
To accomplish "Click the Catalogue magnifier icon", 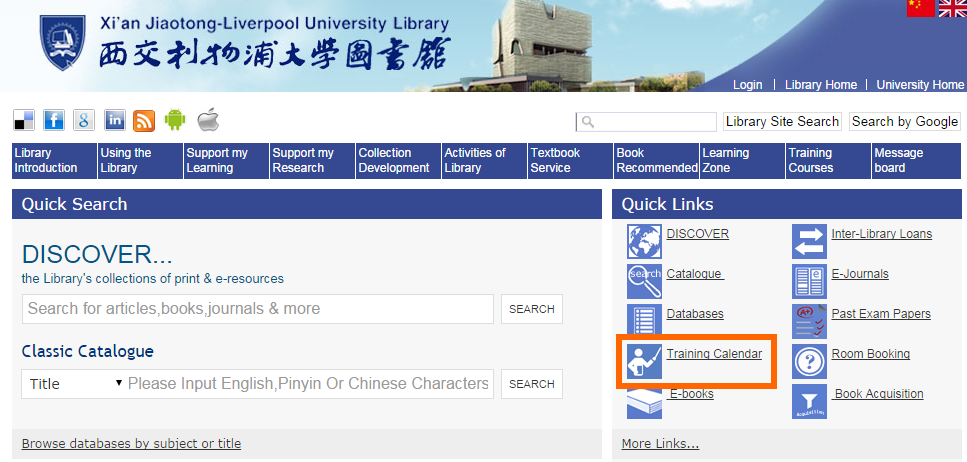I will (x=644, y=281).
